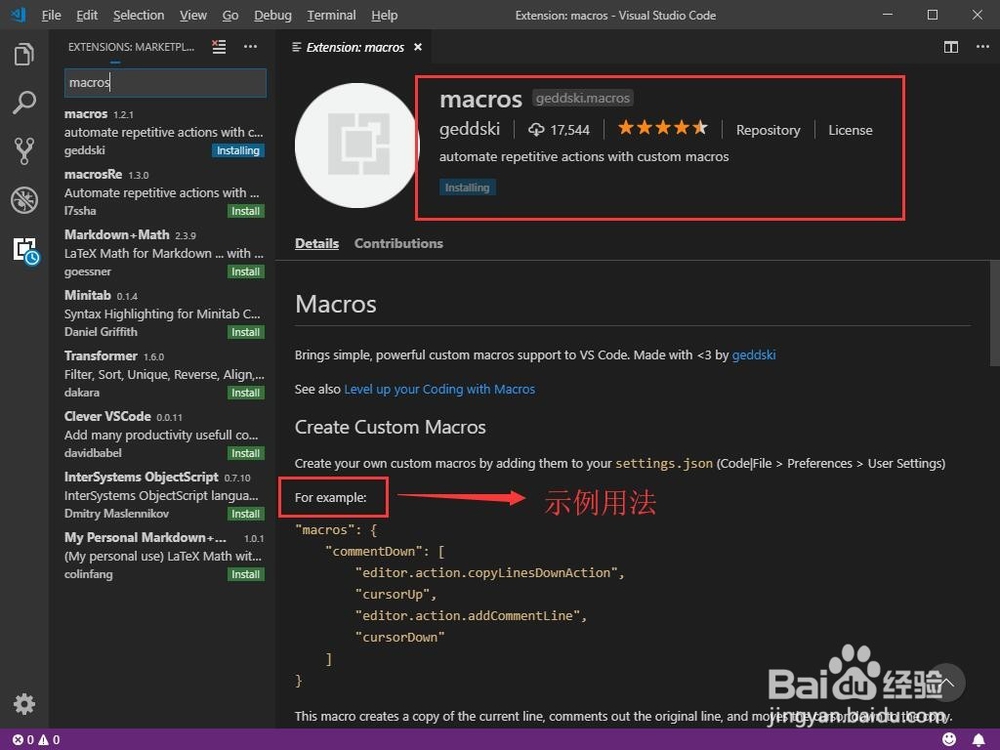This screenshot has width=1000, height=750.
Task: Select macros 1.2.1 in extension list
Action: (164, 132)
